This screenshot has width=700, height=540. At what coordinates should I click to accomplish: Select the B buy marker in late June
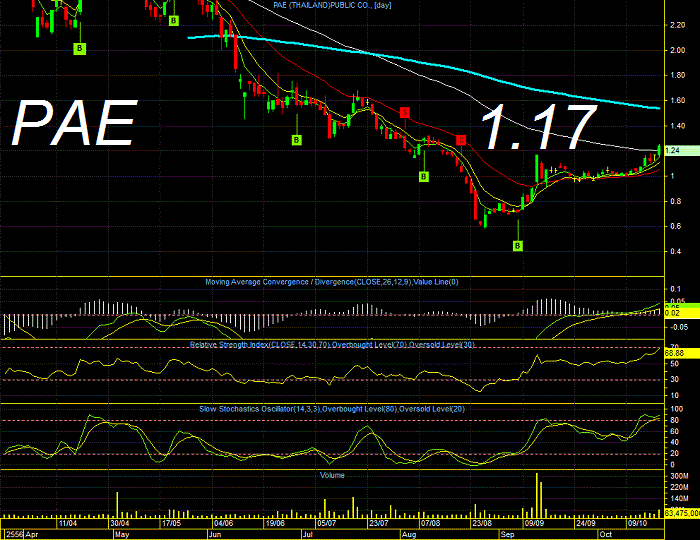tap(296, 140)
